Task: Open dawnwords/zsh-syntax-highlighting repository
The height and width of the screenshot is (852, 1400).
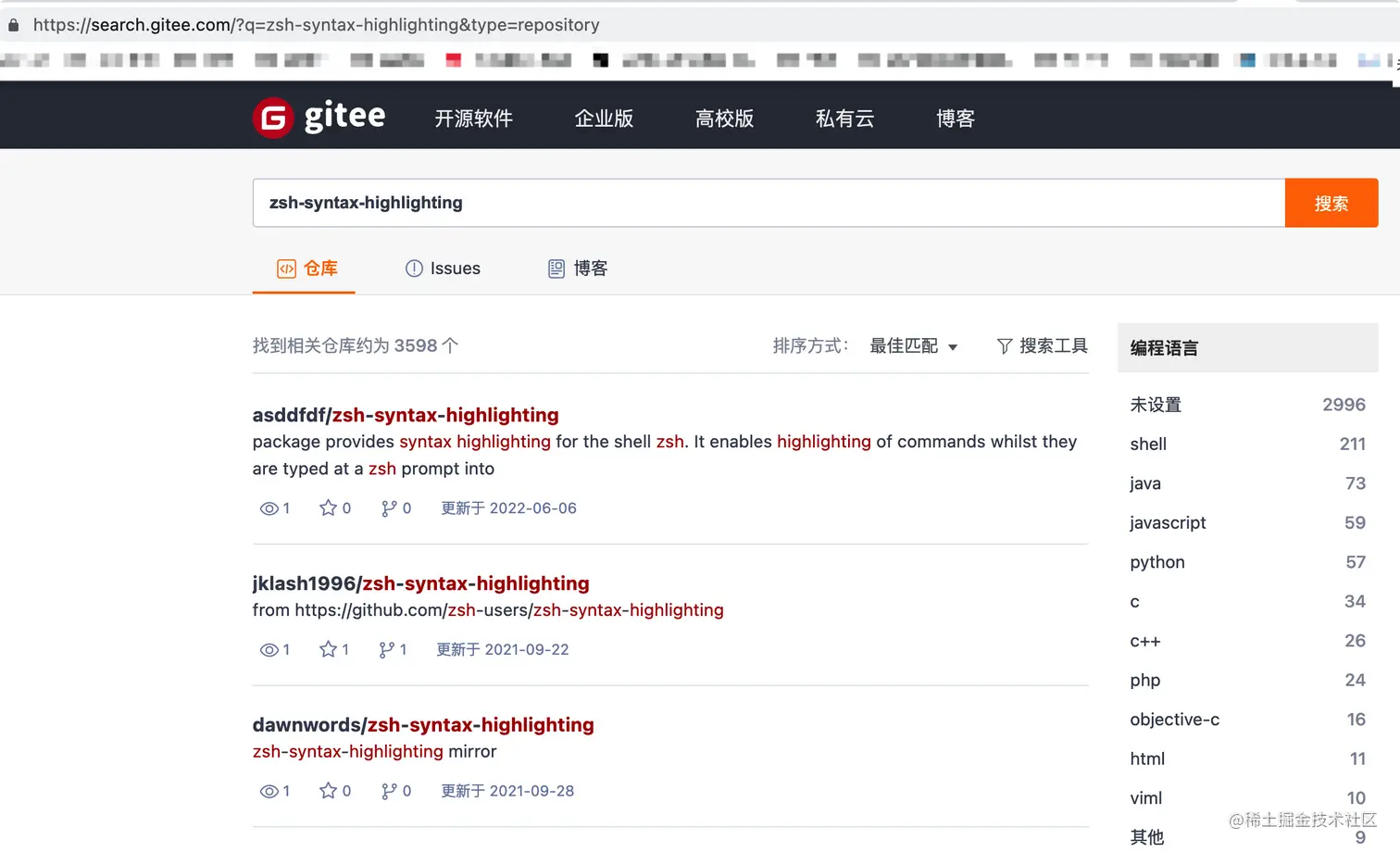Action: click(x=423, y=725)
